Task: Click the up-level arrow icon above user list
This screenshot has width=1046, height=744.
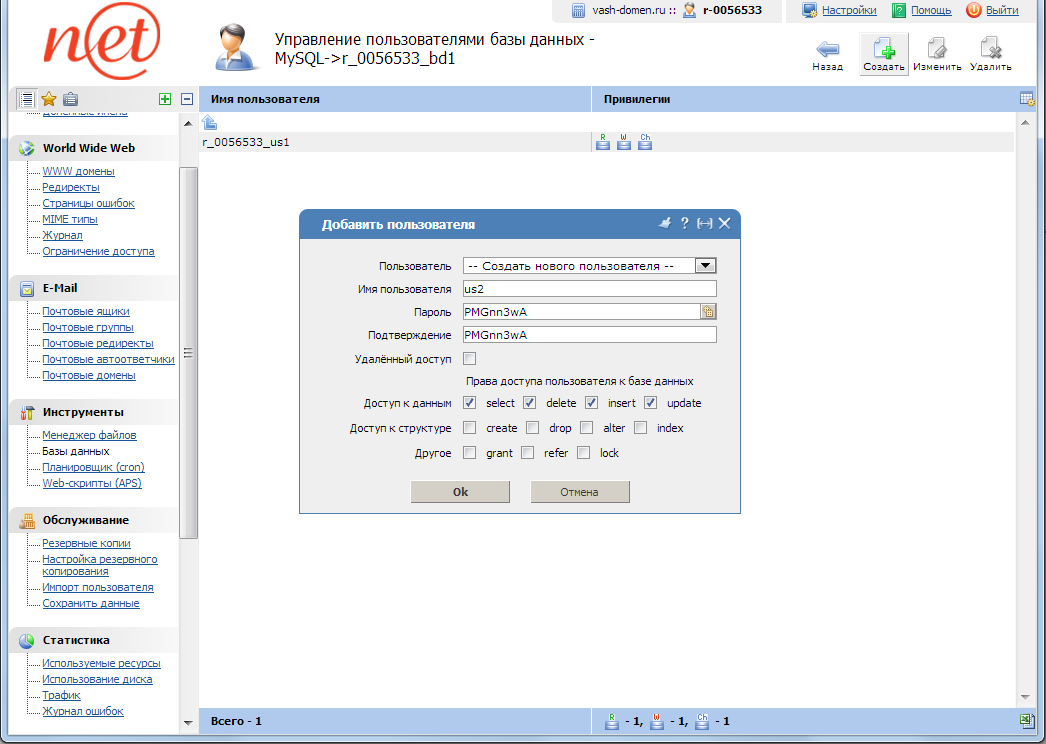Action: pyautogui.click(x=210, y=123)
